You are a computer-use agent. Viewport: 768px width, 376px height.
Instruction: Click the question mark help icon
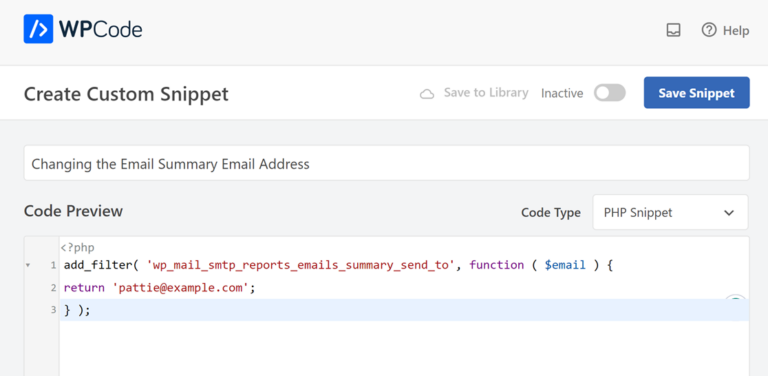pyautogui.click(x=709, y=30)
